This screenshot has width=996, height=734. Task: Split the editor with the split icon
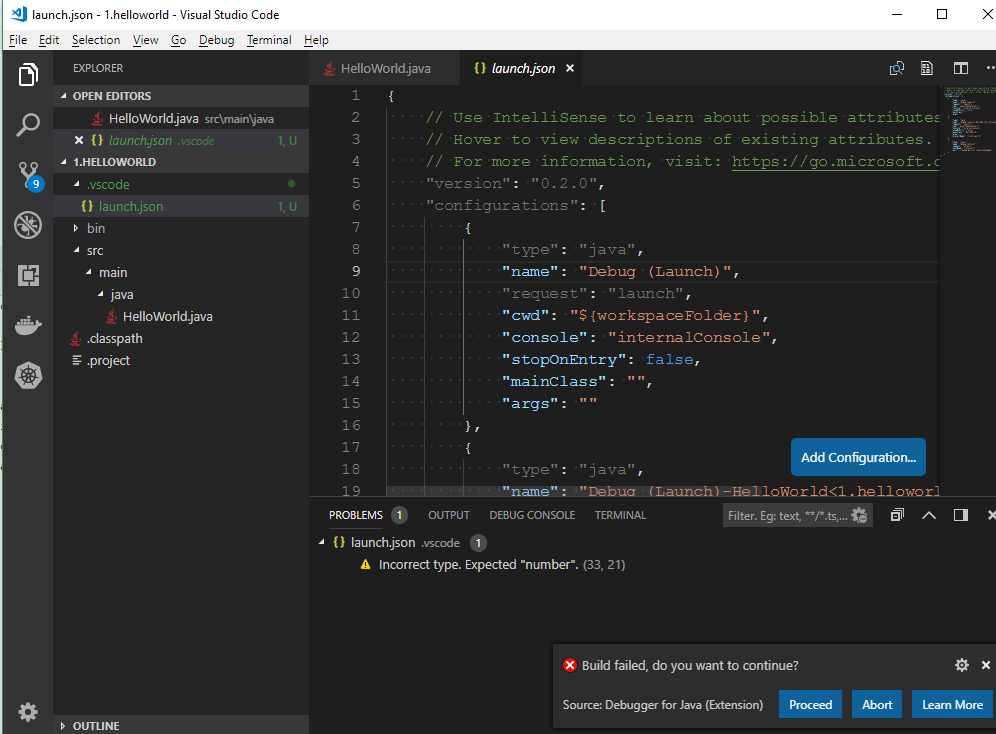click(960, 69)
